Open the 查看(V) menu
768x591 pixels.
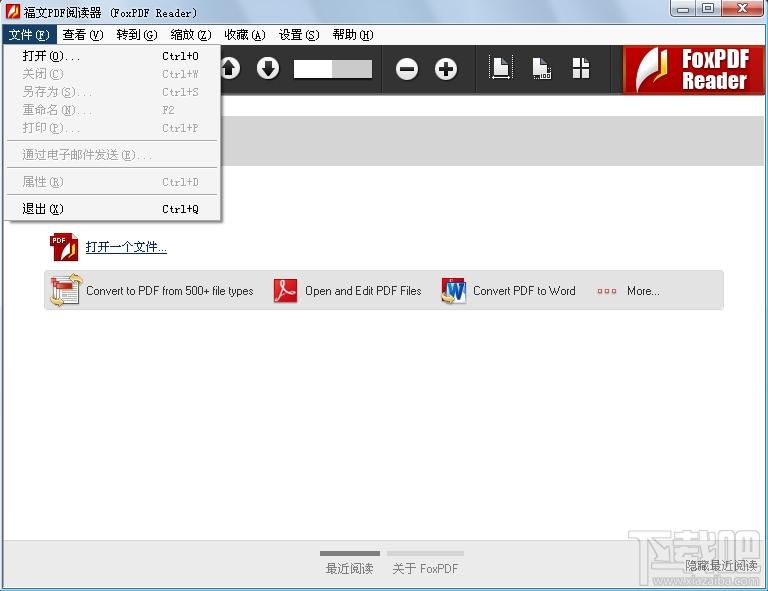[83, 35]
